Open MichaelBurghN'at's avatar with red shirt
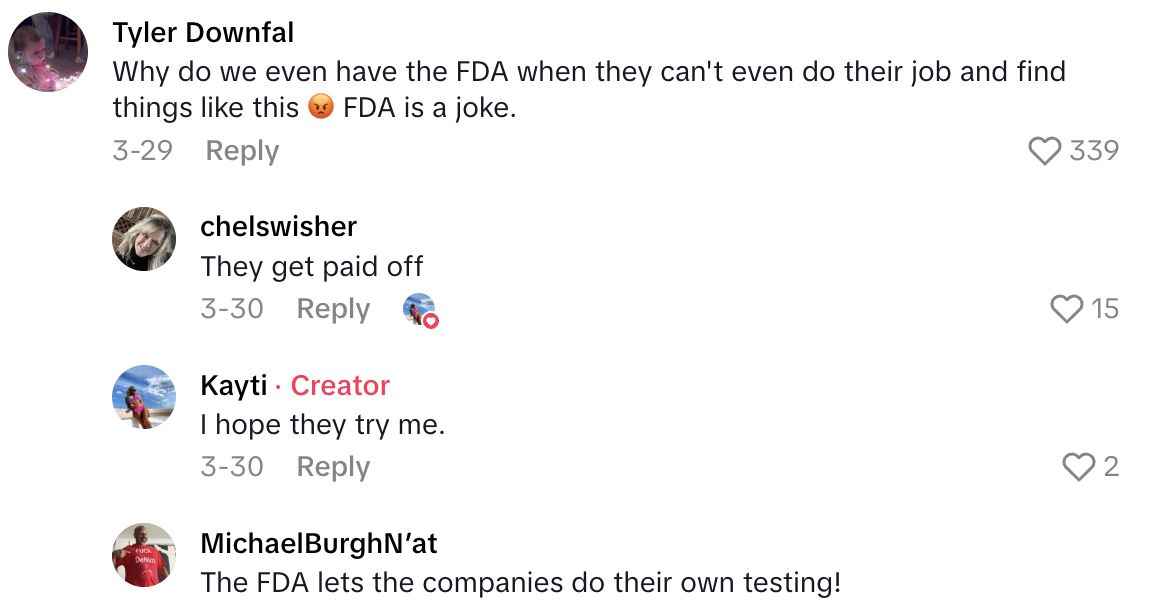This screenshot has width=1156, height=608. click(x=144, y=555)
